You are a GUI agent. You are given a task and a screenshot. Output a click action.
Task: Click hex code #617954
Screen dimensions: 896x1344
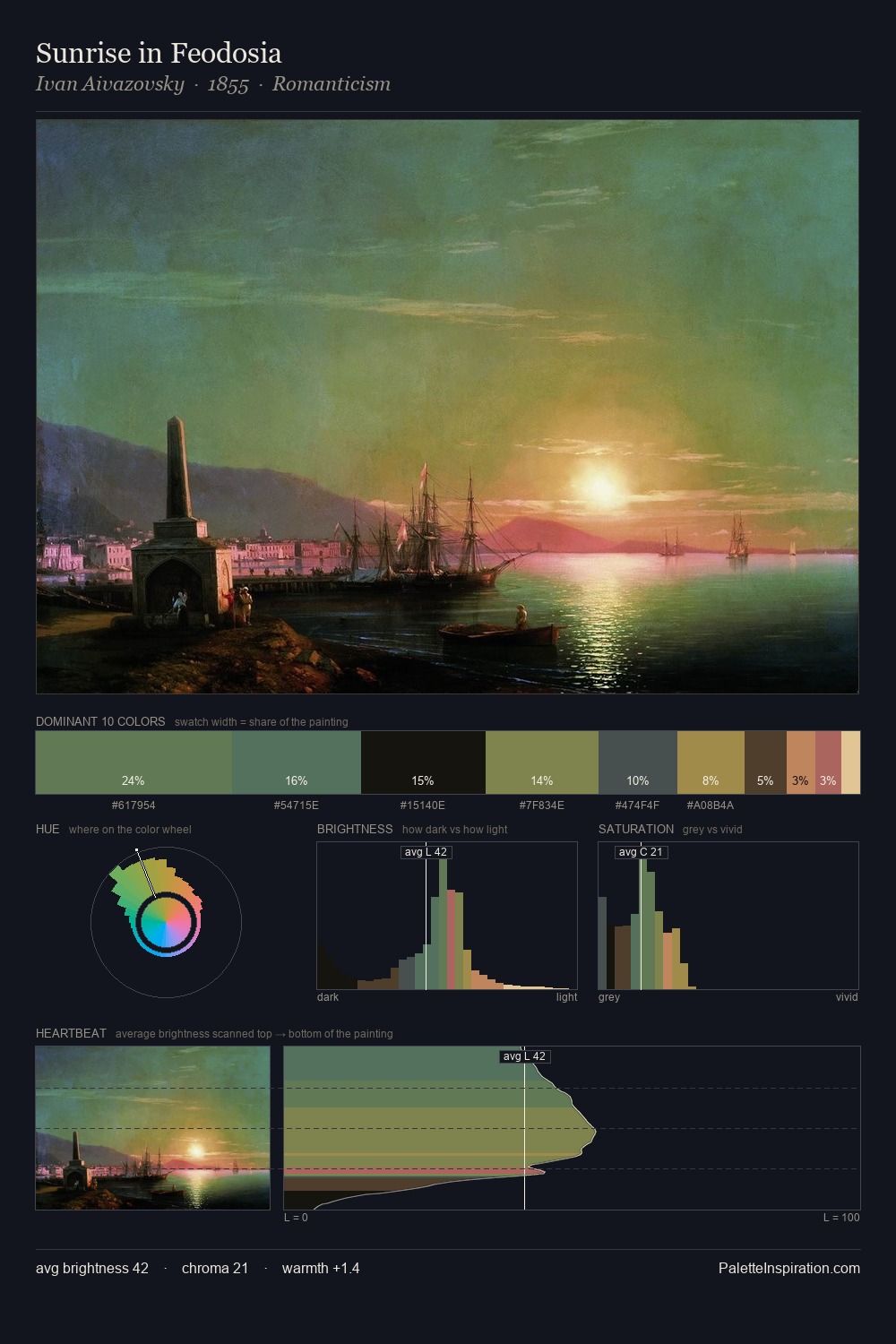point(134,806)
